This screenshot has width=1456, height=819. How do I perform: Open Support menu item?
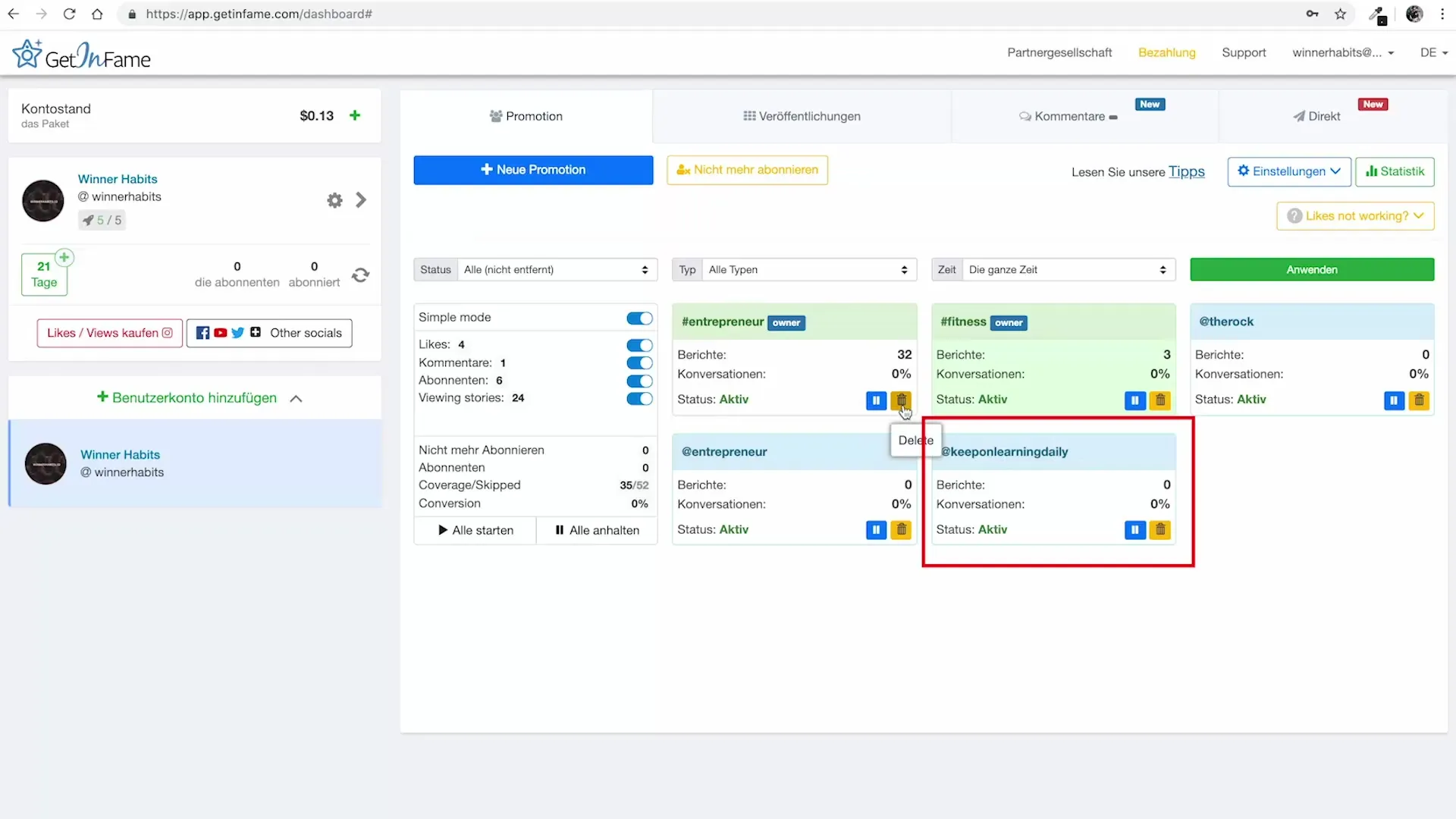pos(1244,52)
